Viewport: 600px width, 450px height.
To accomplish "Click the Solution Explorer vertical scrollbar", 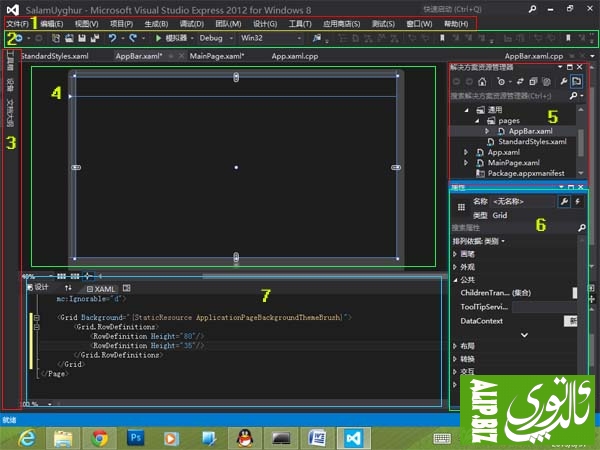I will pyautogui.click(x=581, y=142).
